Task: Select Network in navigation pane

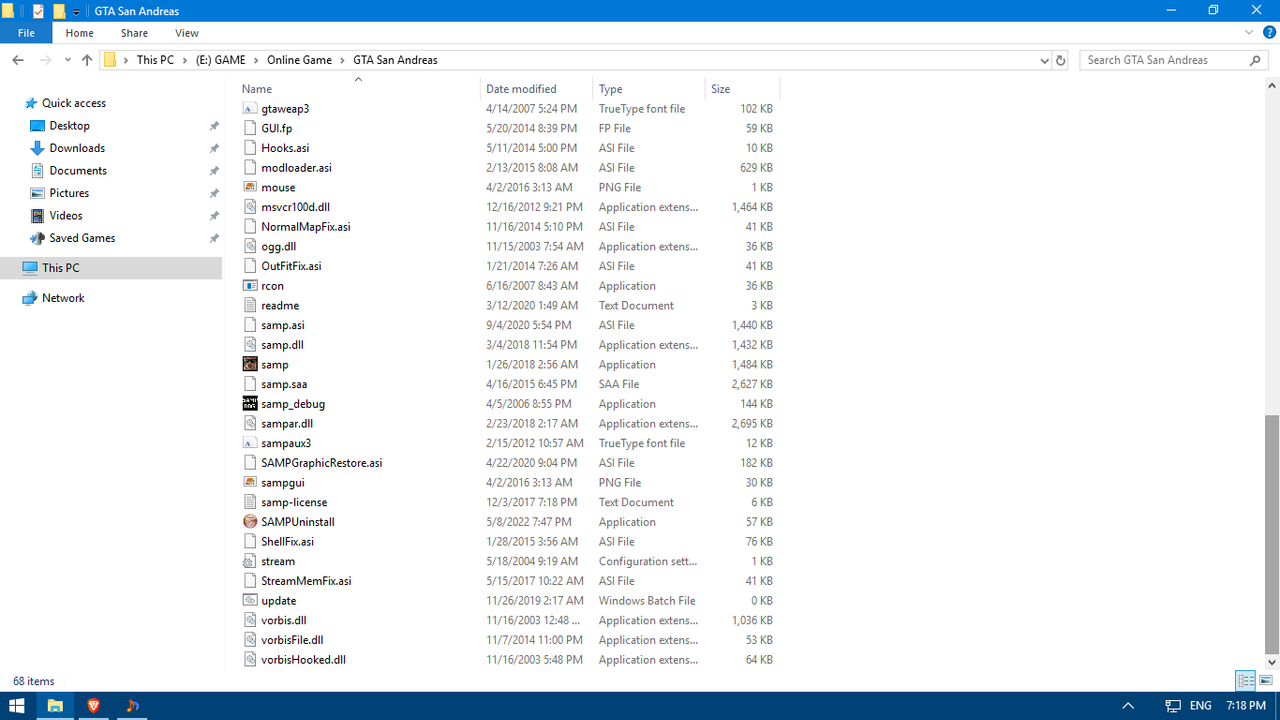Action: point(63,298)
